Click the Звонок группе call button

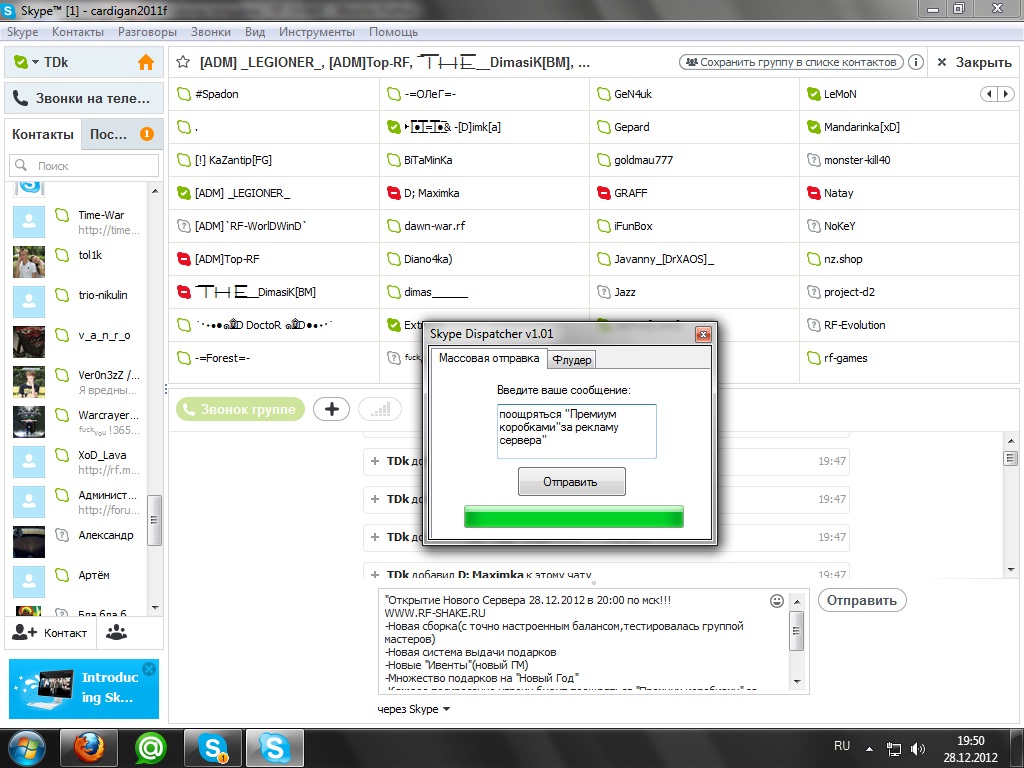tap(240, 409)
